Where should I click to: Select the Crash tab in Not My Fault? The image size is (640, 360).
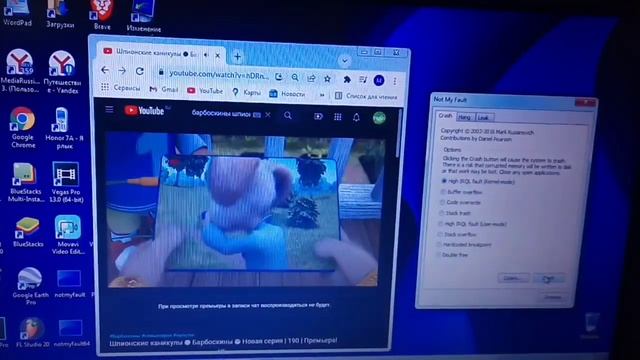[x=445, y=116]
